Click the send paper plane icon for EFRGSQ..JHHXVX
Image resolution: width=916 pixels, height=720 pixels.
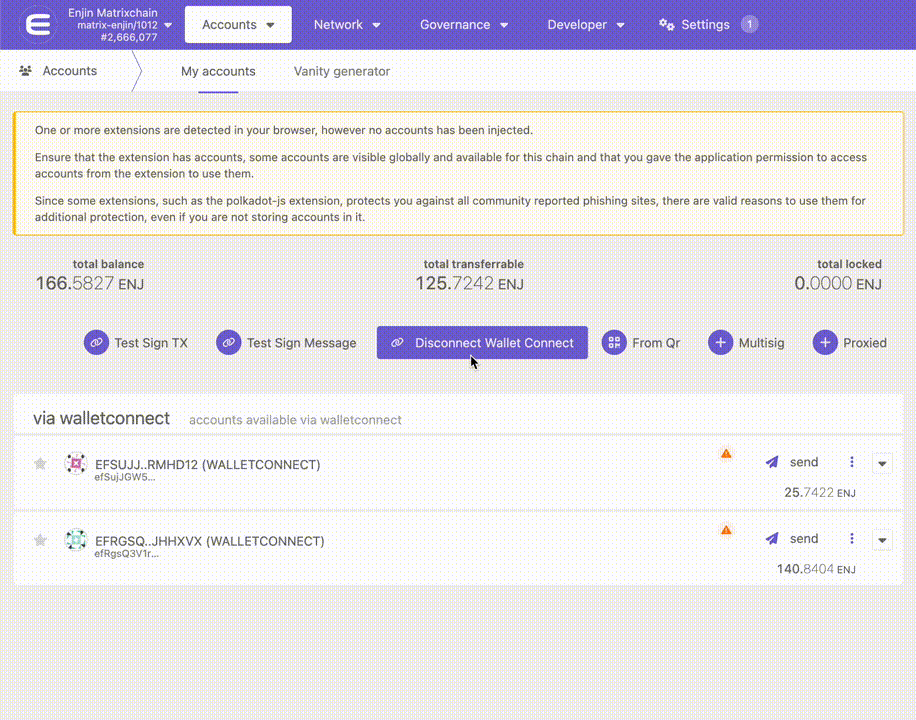tap(772, 539)
